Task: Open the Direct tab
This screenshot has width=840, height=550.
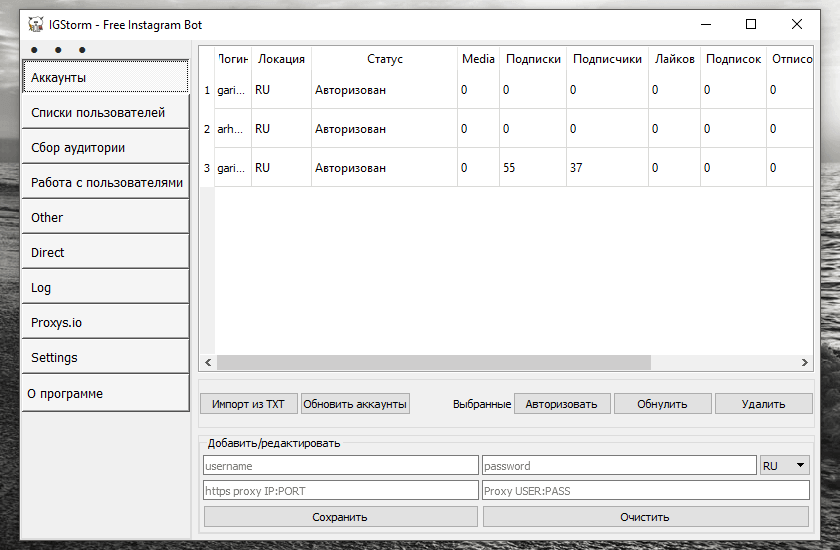Action: (106, 252)
